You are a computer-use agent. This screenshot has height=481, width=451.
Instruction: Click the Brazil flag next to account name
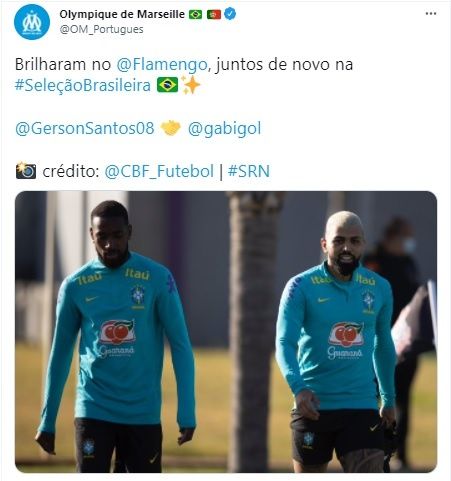195,14
